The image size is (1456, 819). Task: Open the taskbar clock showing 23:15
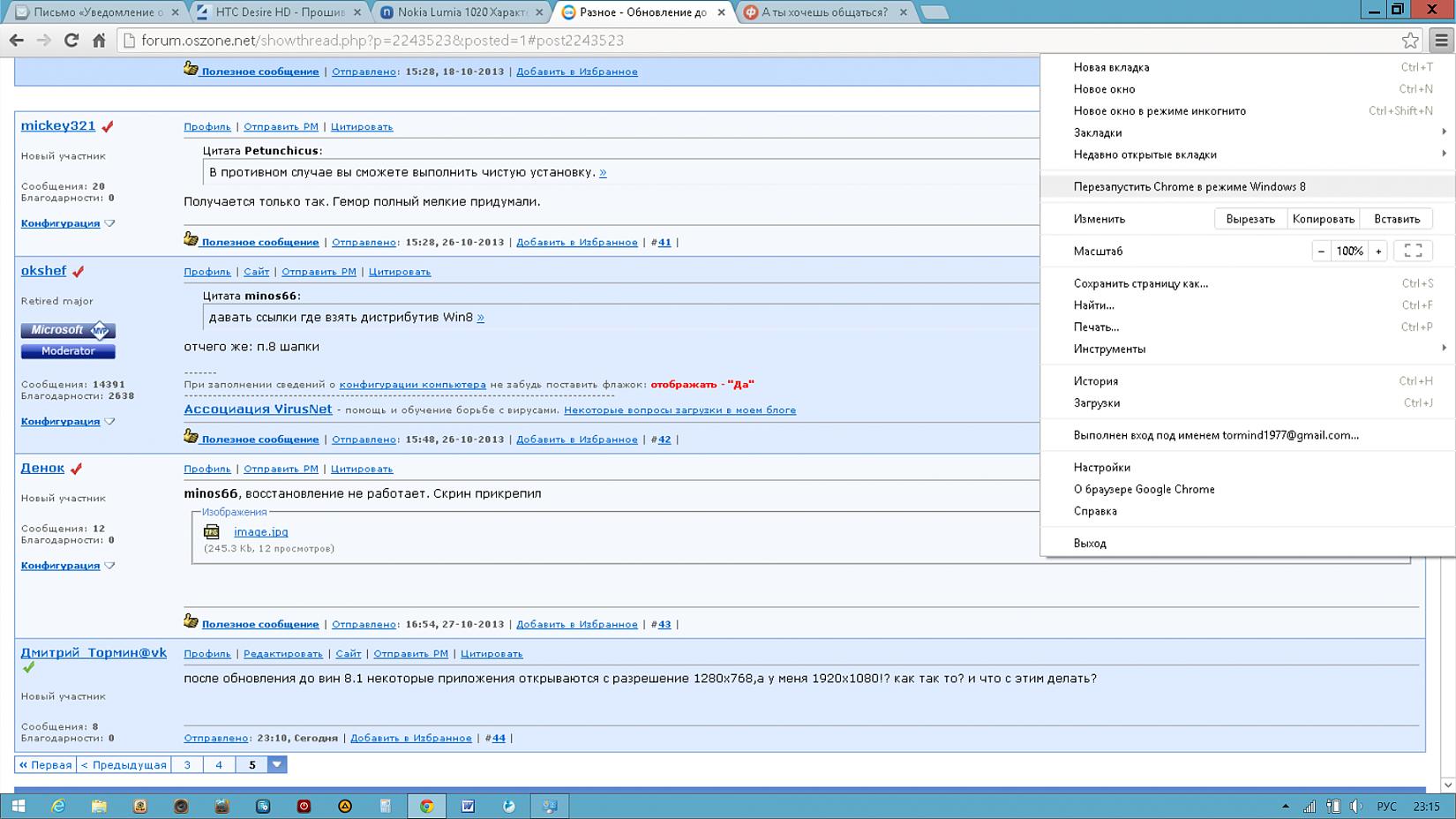[x=1426, y=807]
